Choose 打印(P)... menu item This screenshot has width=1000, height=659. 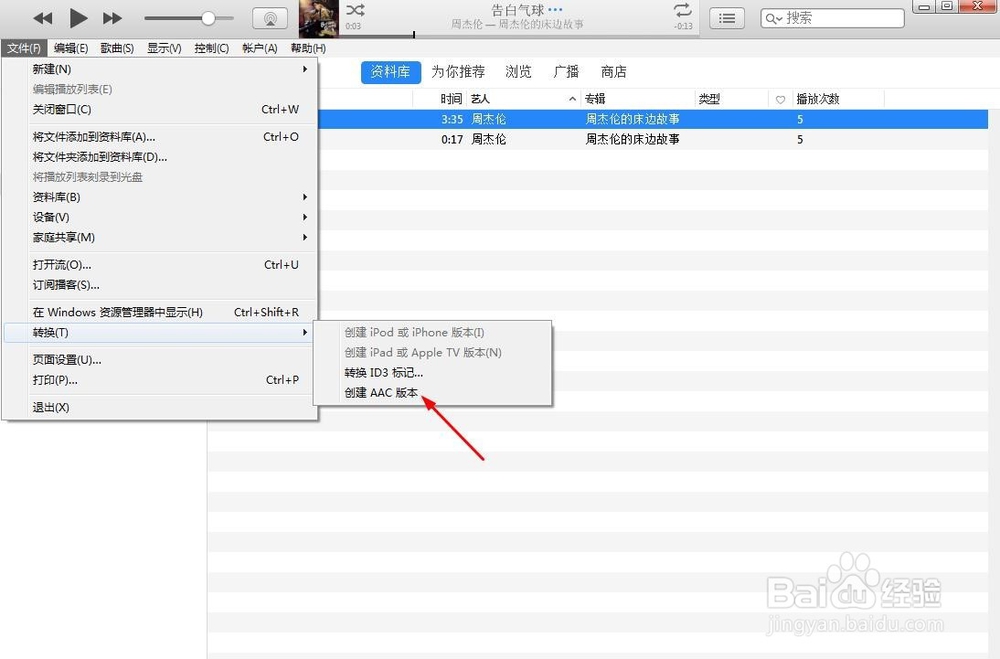(159, 380)
